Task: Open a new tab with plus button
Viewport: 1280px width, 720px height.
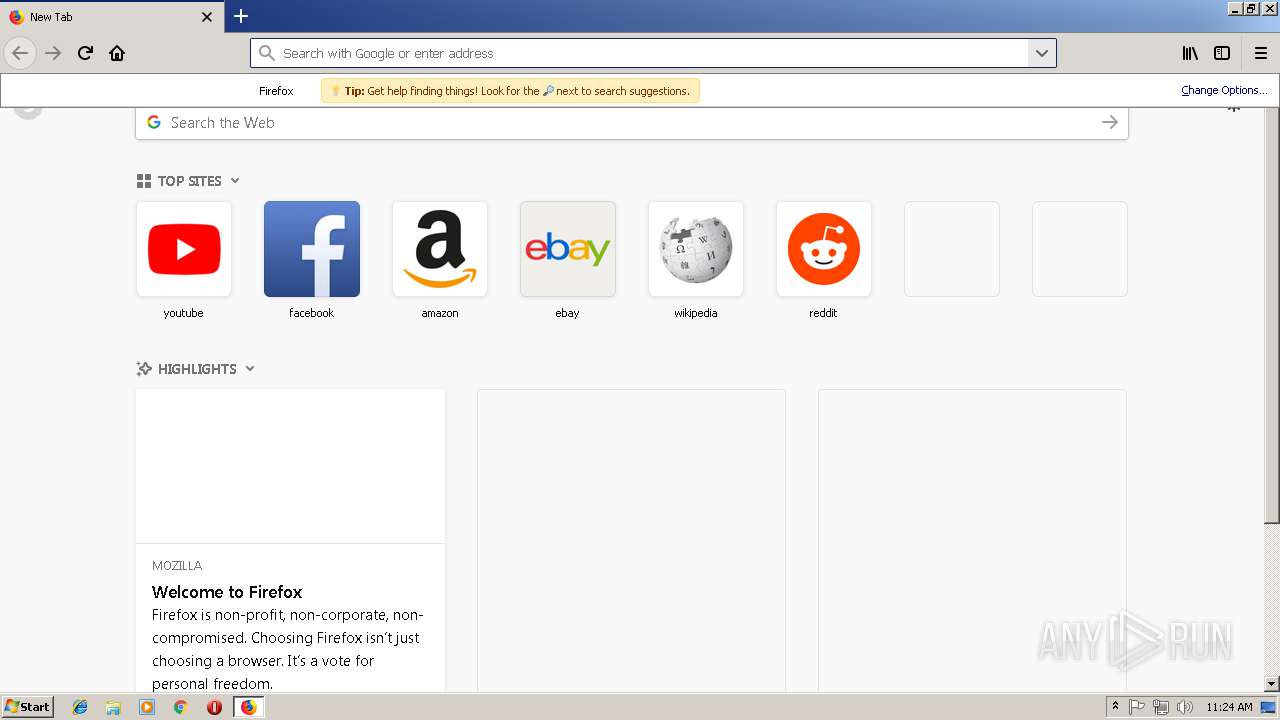Action: pos(241,16)
